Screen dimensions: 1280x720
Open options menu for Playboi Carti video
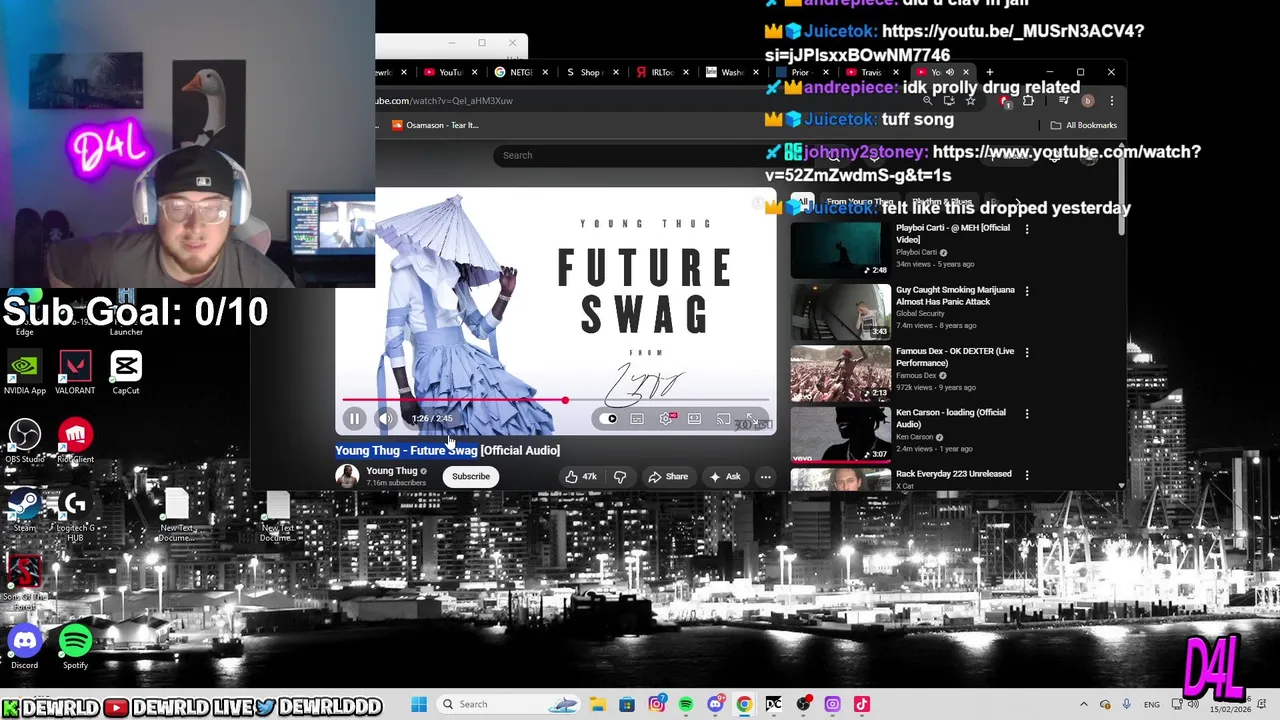1027,229
